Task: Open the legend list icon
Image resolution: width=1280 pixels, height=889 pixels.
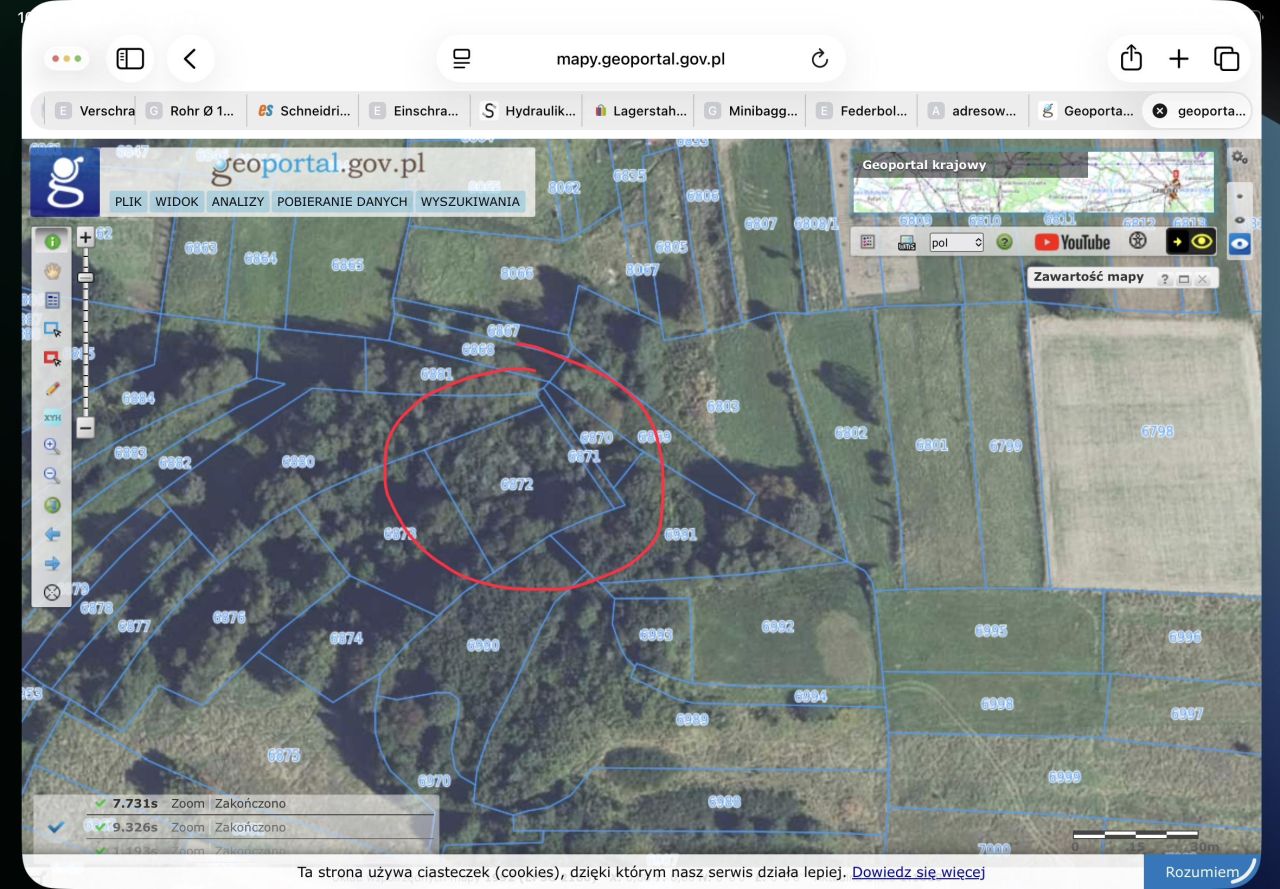Action: click(x=867, y=242)
